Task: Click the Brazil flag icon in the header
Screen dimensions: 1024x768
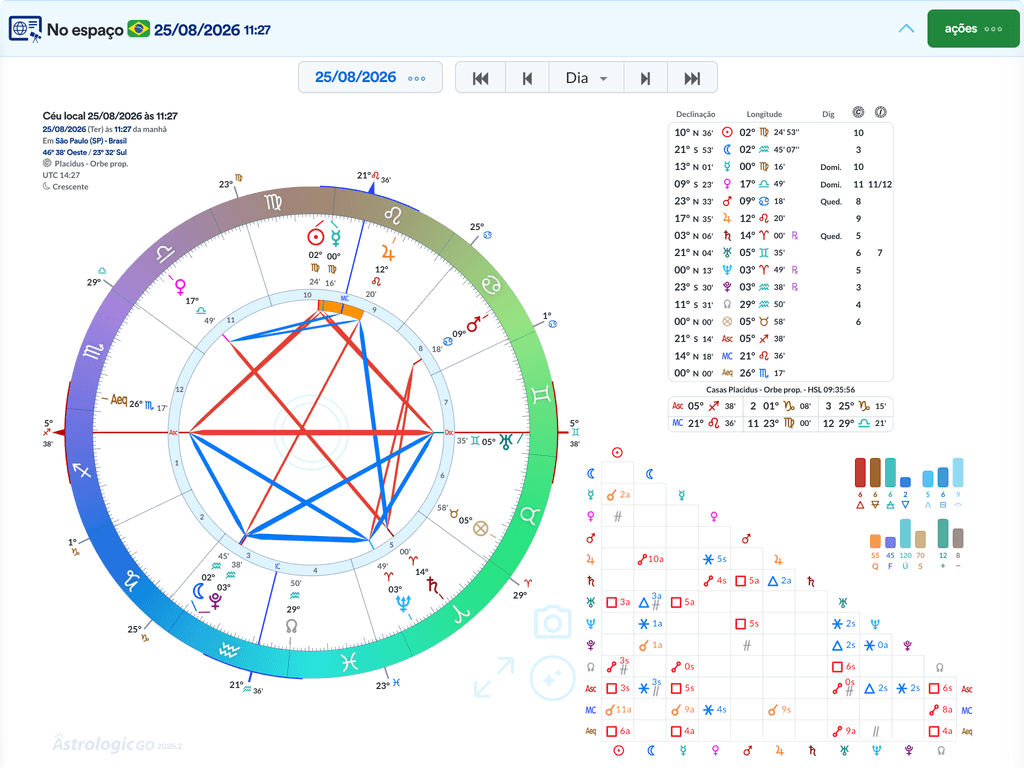Action: (x=138, y=29)
